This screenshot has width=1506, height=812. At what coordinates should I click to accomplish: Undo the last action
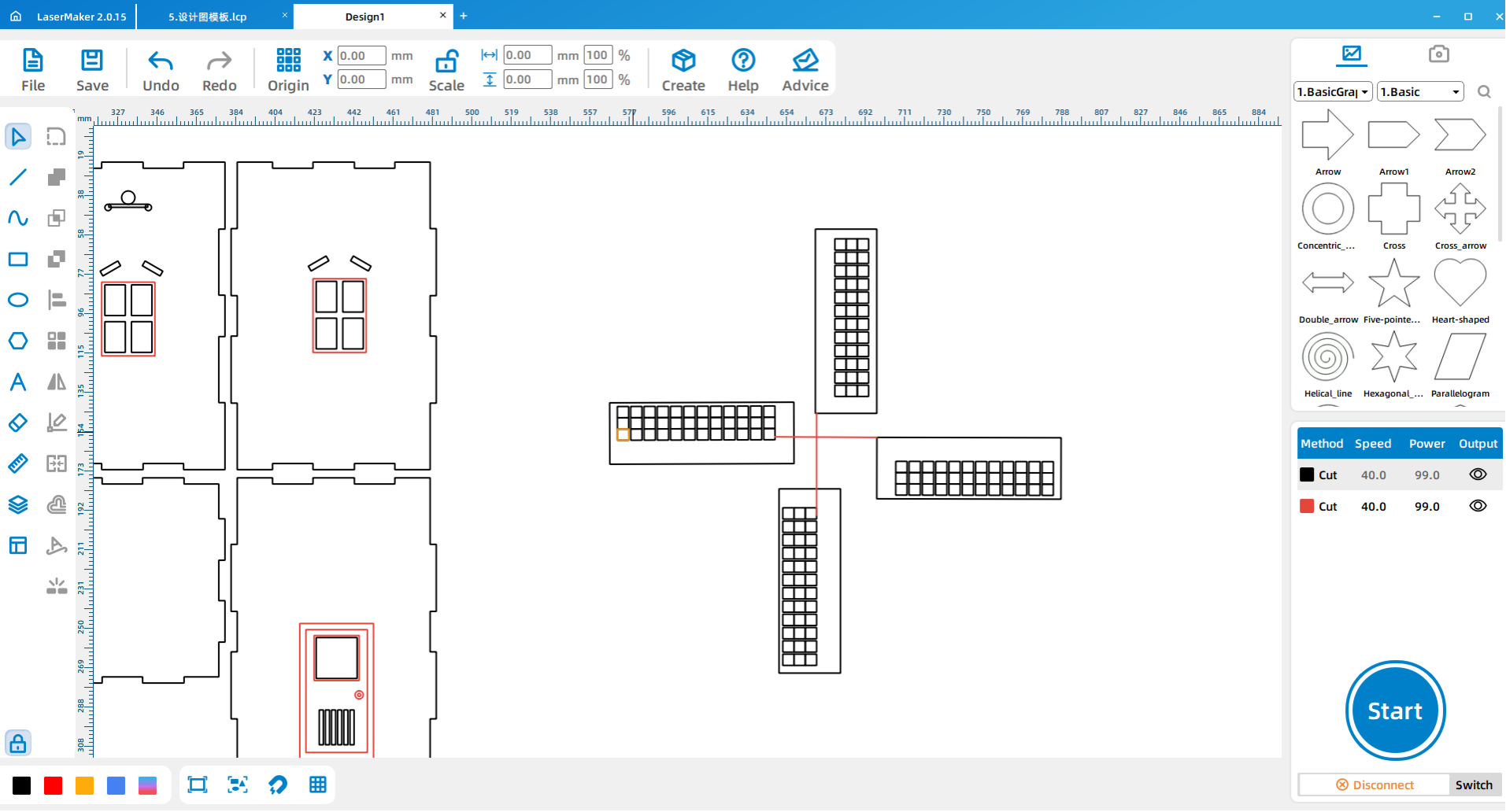161,70
